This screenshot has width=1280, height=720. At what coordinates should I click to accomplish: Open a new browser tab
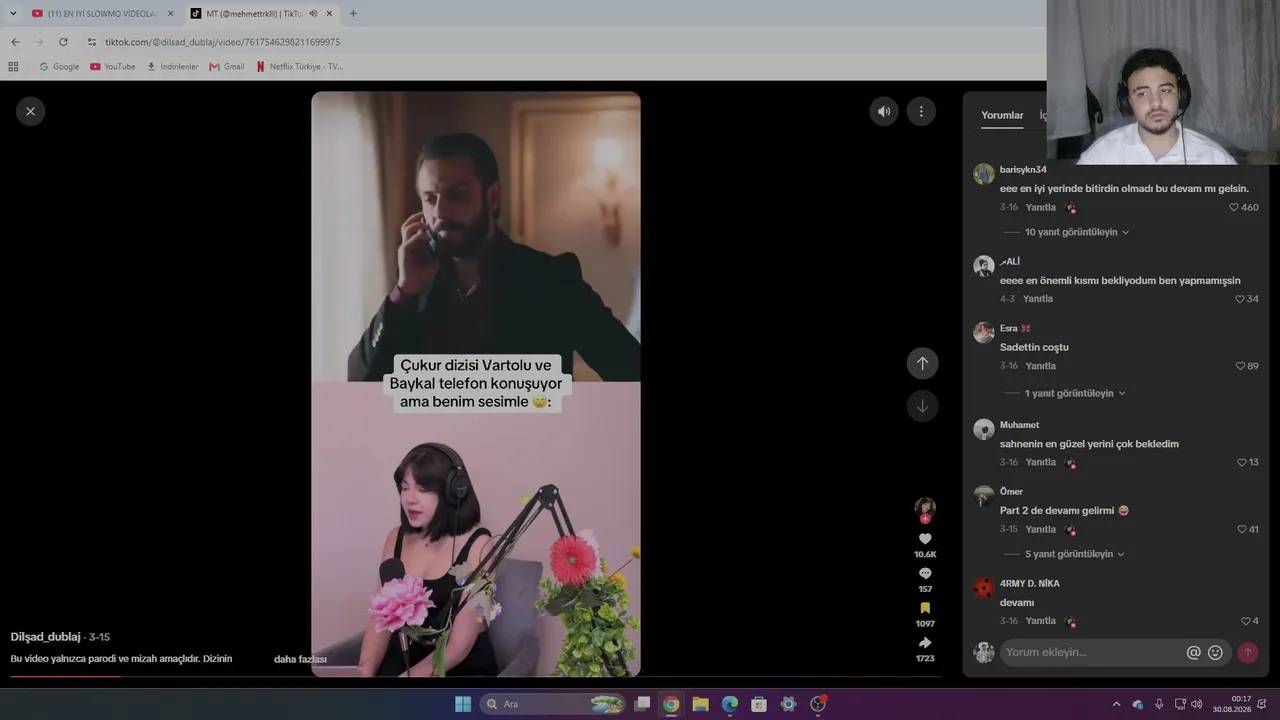[353, 14]
